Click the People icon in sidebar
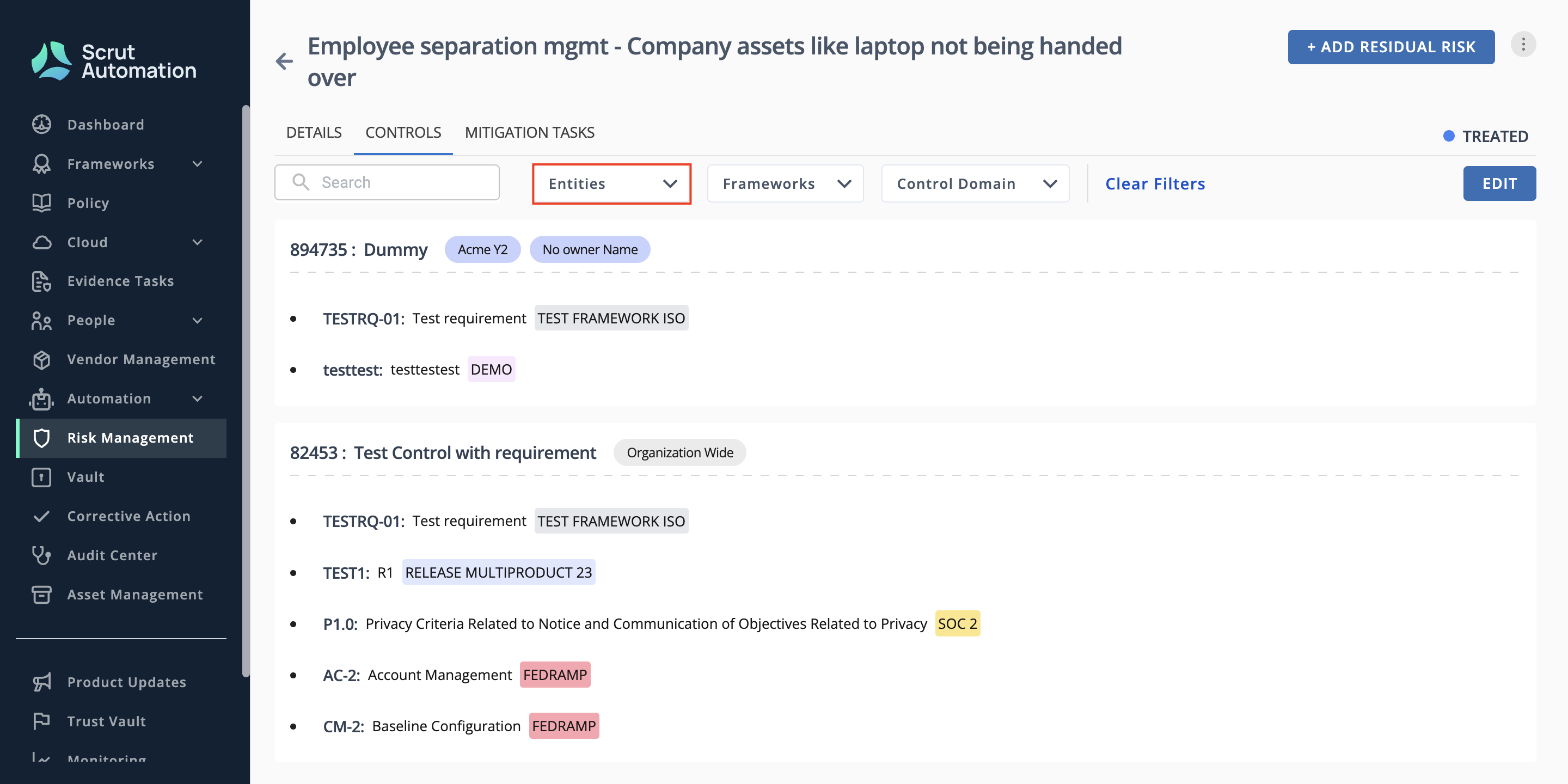Viewport: 1568px width, 784px height. click(x=41, y=320)
